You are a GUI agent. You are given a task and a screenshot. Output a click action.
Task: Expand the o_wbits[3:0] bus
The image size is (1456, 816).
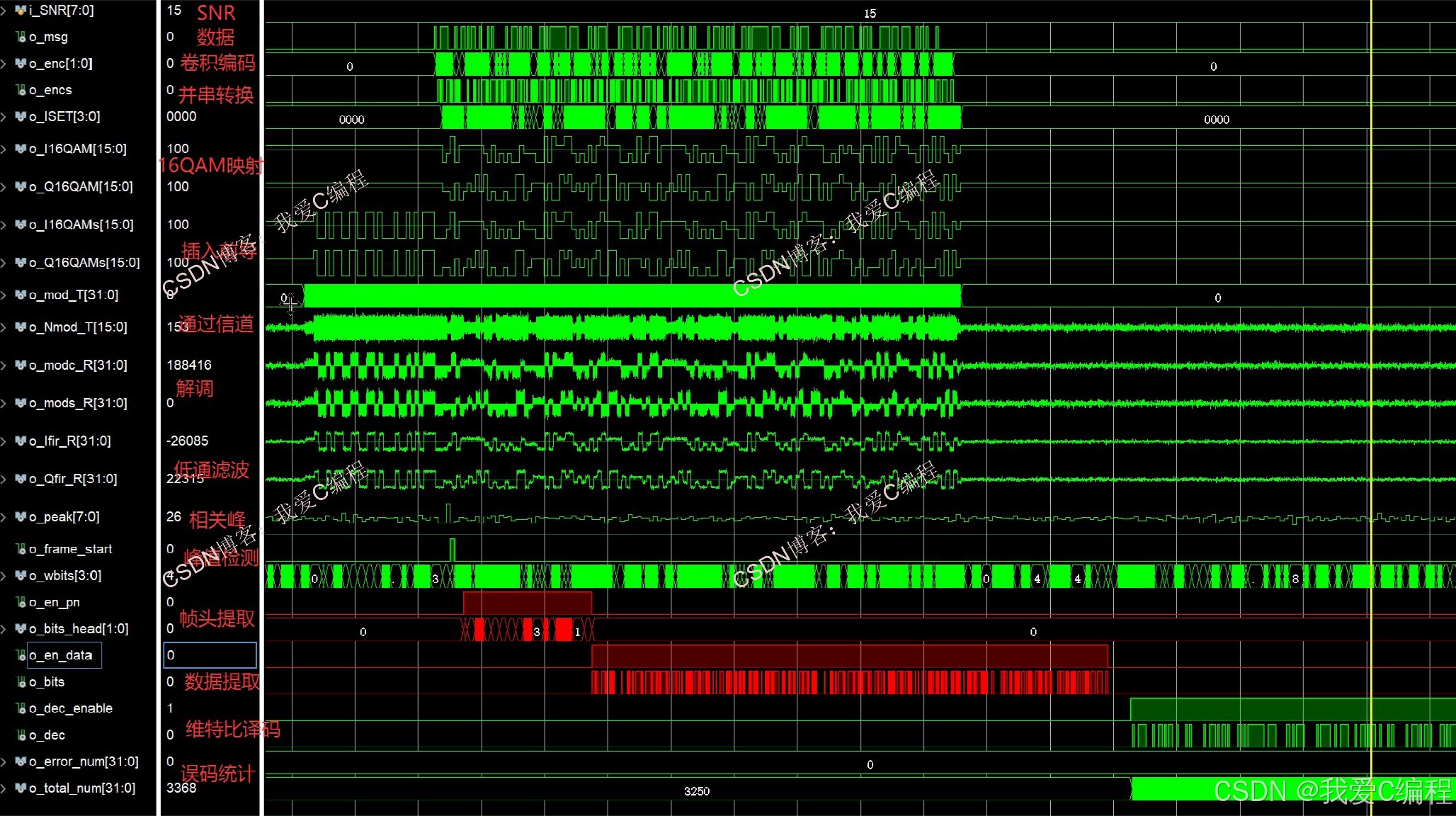tap(4, 576)
